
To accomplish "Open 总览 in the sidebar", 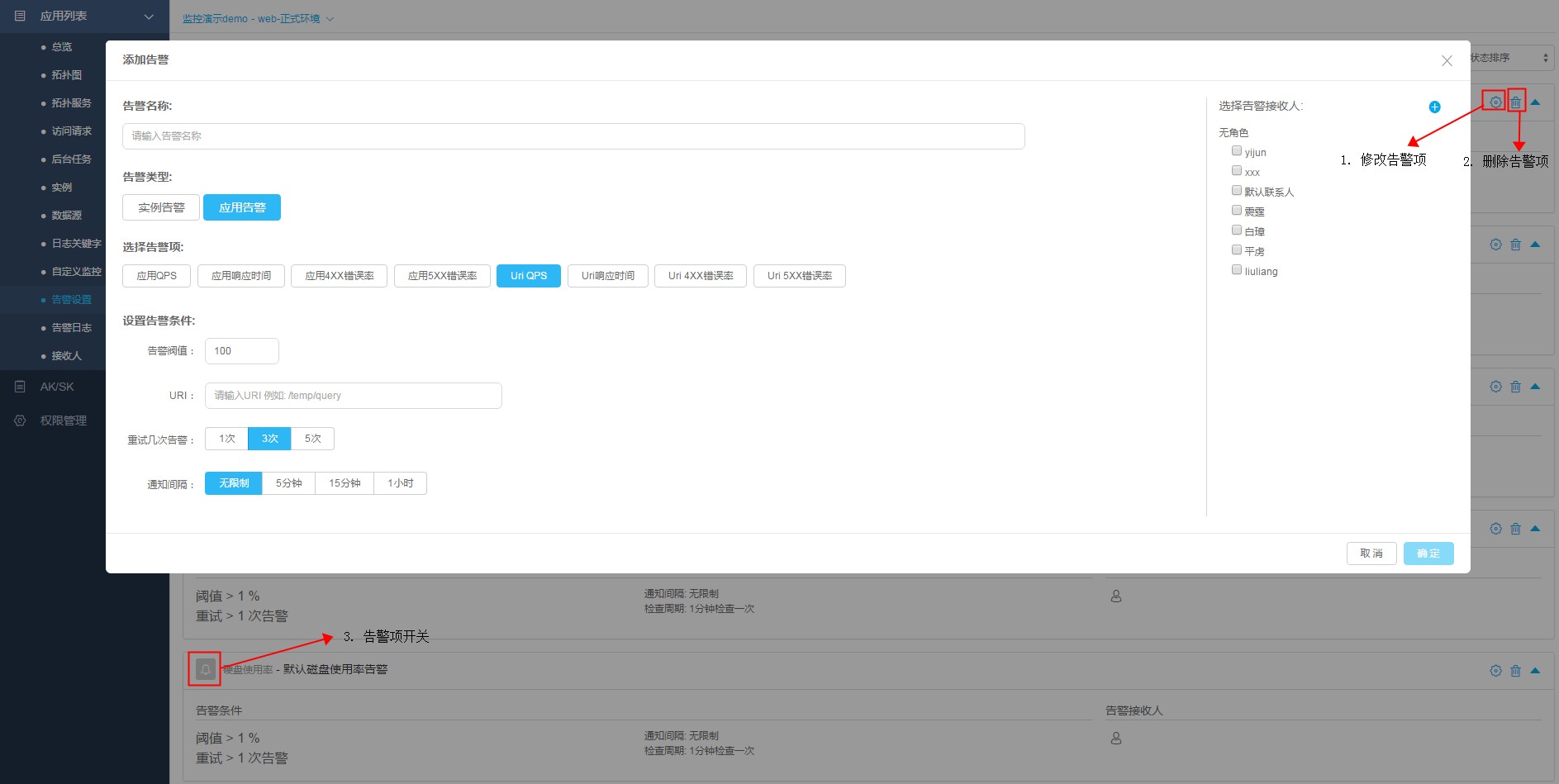I will [x=62, y=47].
